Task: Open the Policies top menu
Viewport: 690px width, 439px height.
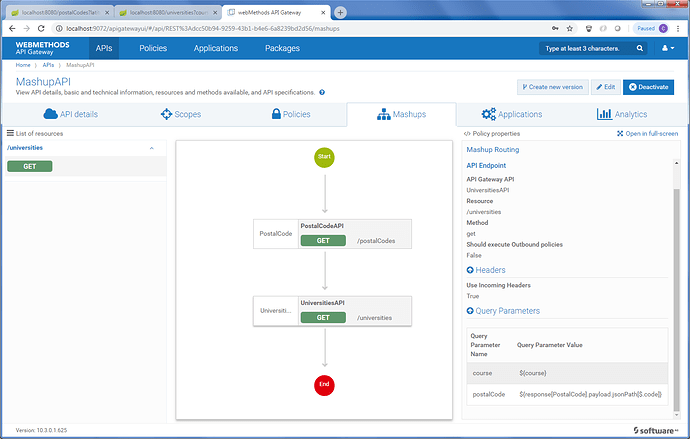Action: point(153,48)
